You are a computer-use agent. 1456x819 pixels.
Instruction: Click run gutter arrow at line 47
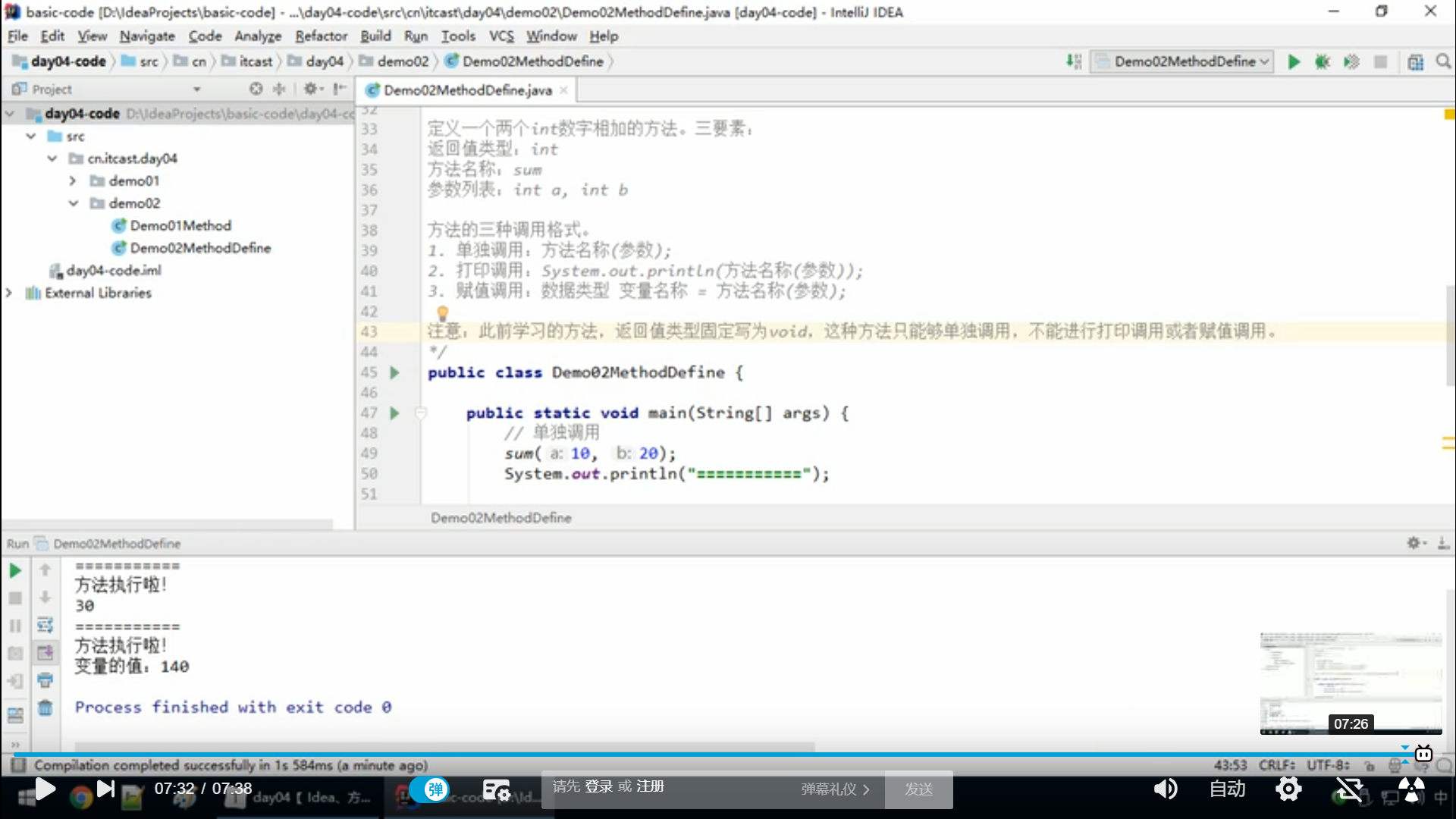[x=394, y=413]
